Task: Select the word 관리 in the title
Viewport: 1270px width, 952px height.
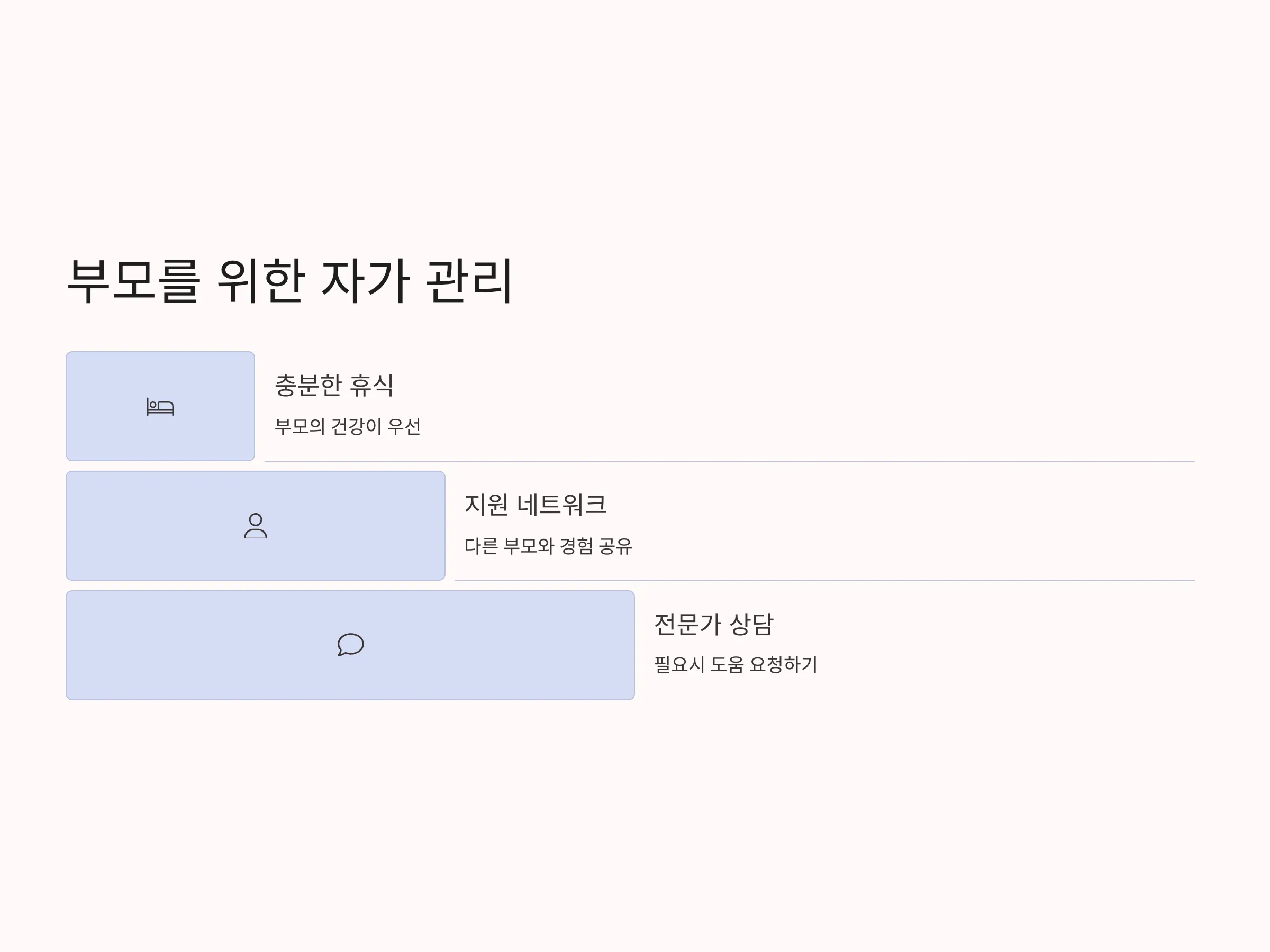Action: [468, 281]
